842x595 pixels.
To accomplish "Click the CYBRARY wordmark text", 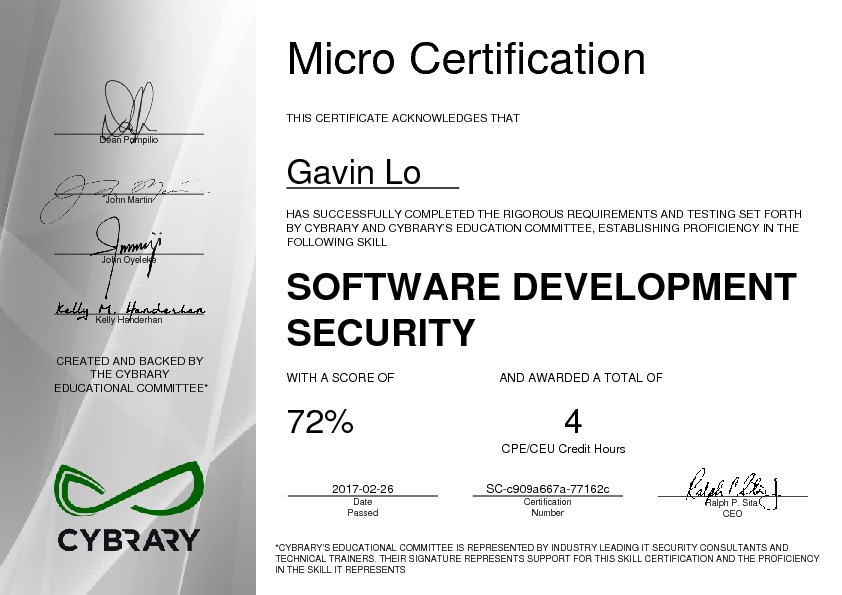I will [129, 540].
